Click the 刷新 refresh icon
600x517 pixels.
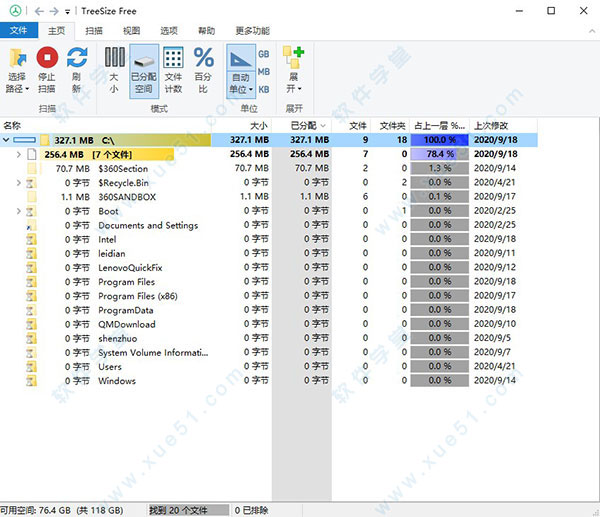[77, 59]
